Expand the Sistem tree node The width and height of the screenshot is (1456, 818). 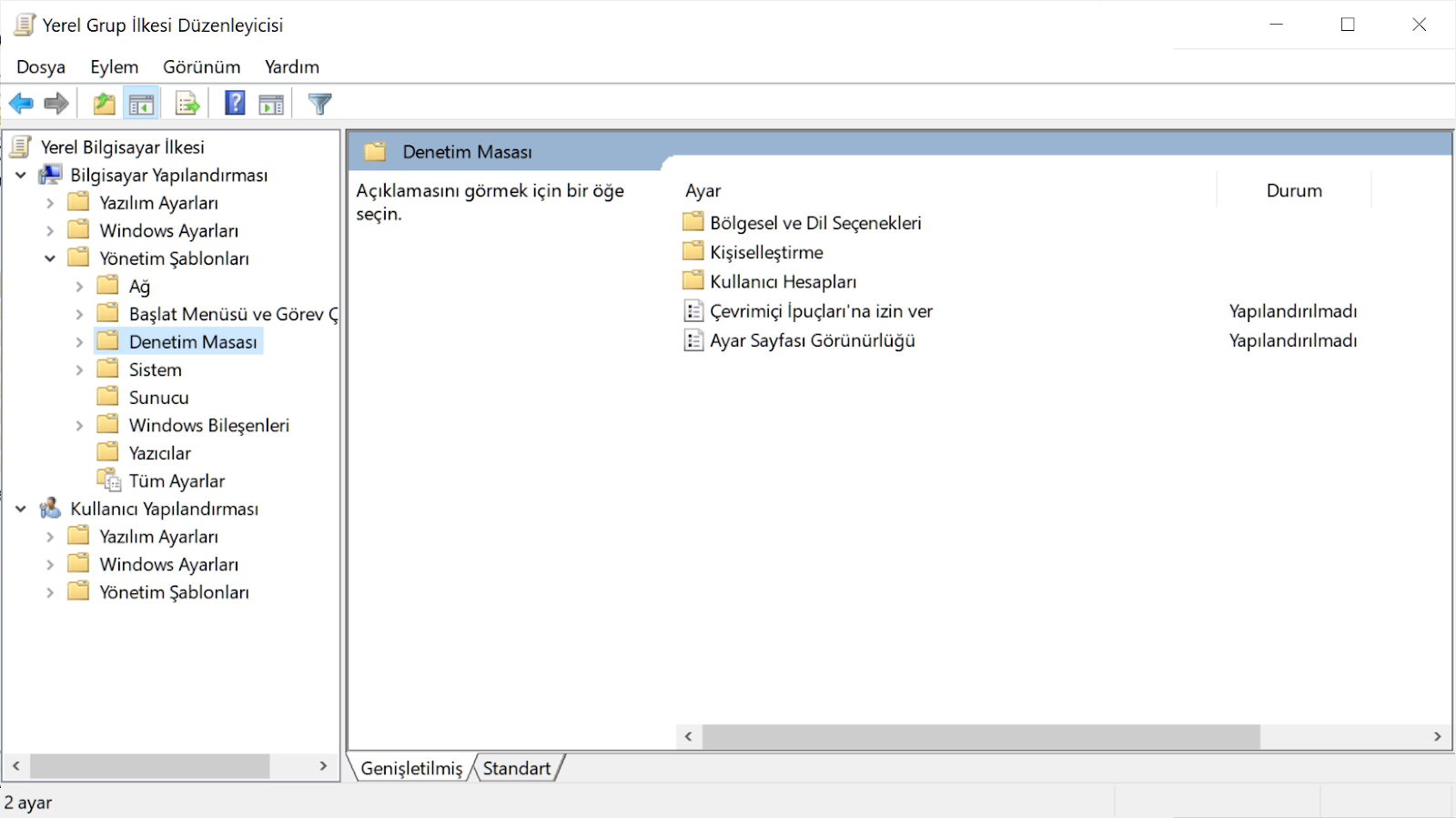pos(79,370)
